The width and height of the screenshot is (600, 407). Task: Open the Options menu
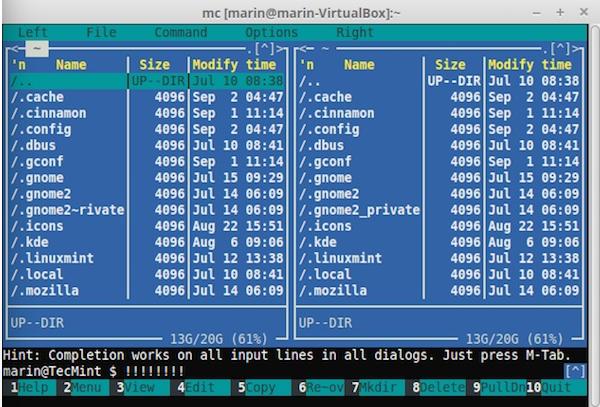[x=271, y=32]
